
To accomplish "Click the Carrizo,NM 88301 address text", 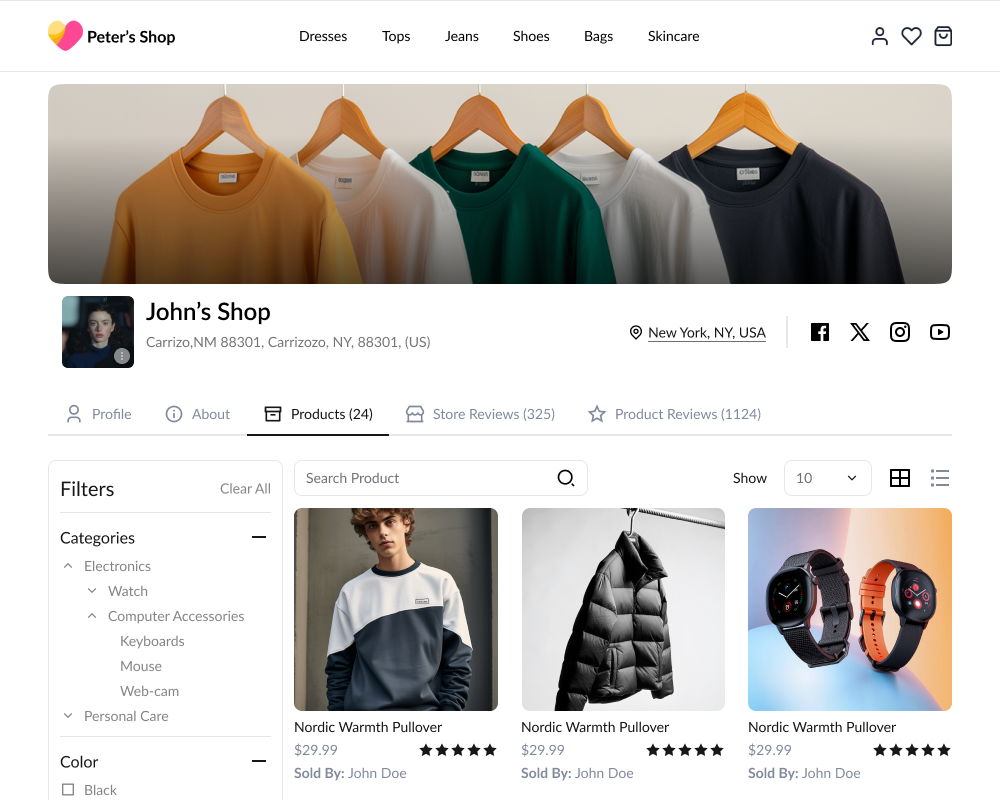I will (x=288, y=342).
